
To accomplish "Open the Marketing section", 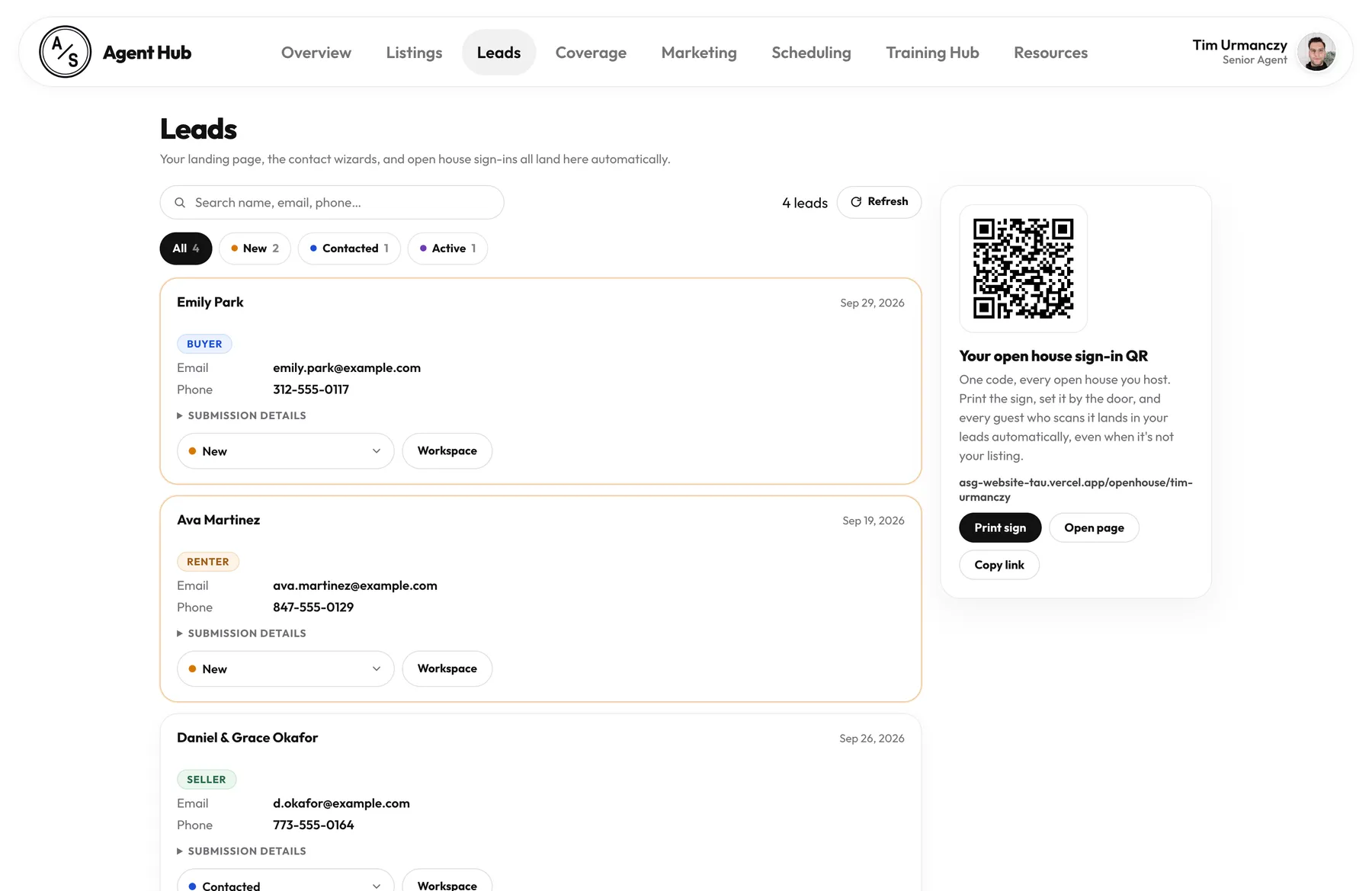I will 699,53.
